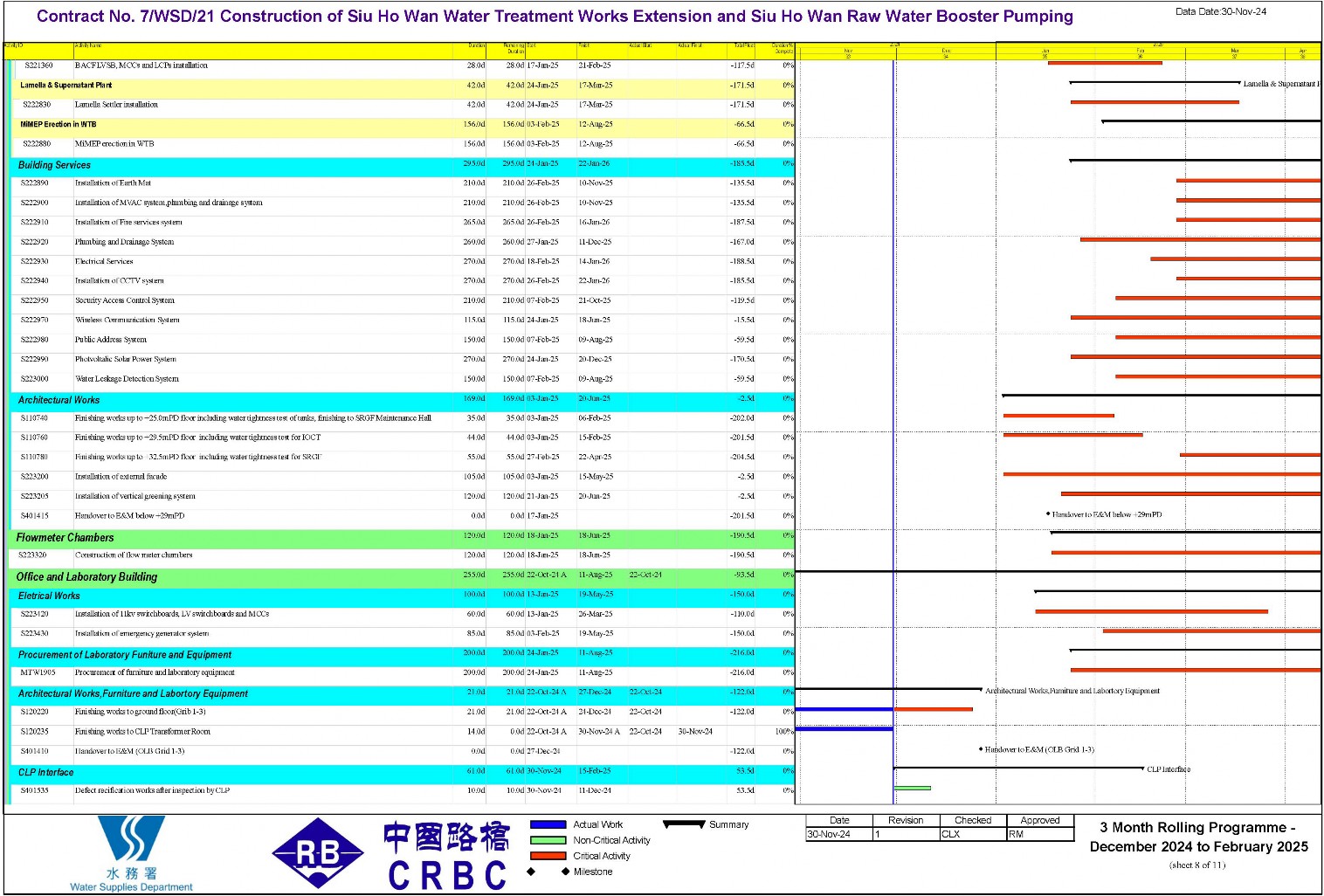Click the CRBC Chinese characters logo
This screenshot has width=1324, height=896.
coord(446,837)
